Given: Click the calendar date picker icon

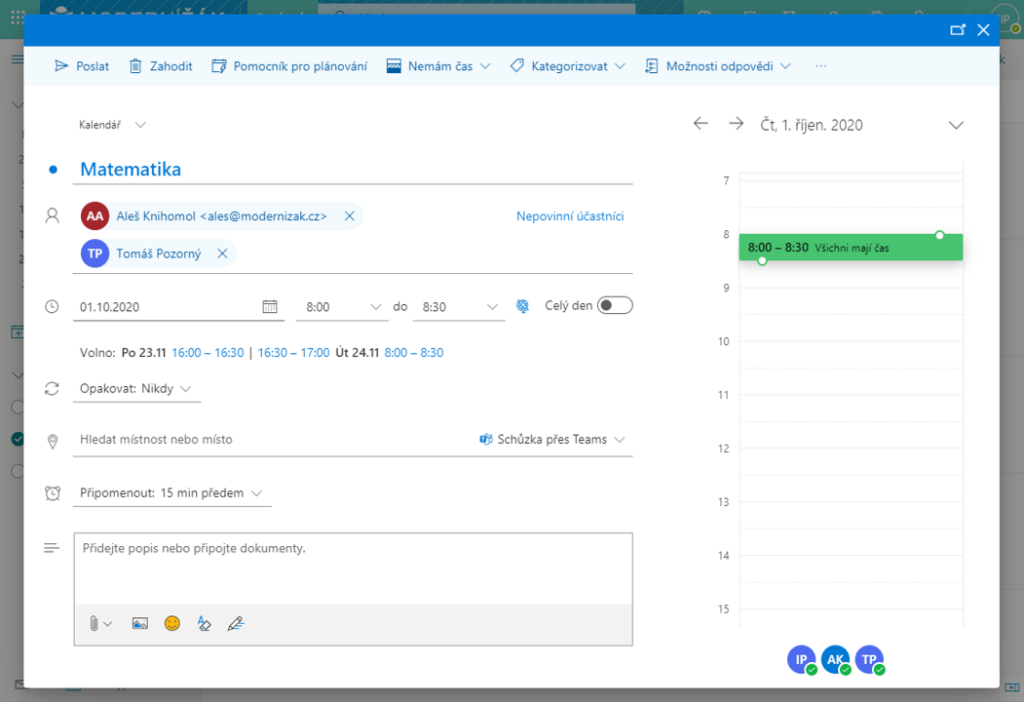Looking at the screenshot, I should pyautogui.click(x=270, y=307).
